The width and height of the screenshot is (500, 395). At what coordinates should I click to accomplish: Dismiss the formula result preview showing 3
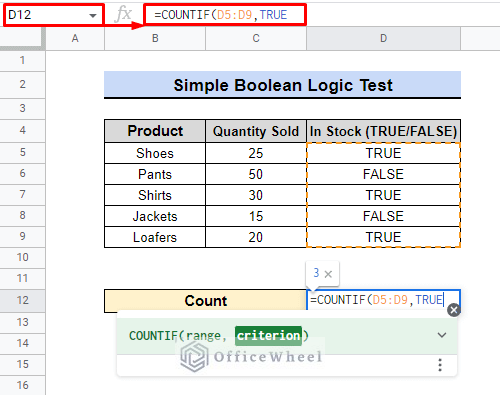[x=328, y=274]
